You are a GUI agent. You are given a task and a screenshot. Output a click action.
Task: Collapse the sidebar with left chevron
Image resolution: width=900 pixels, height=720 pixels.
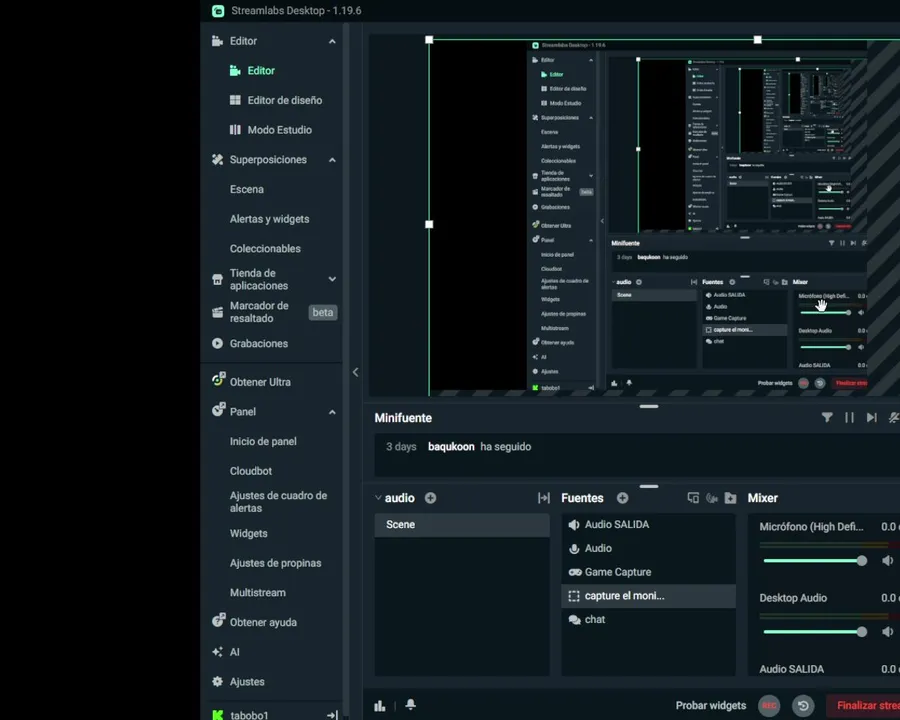(355, 372)
